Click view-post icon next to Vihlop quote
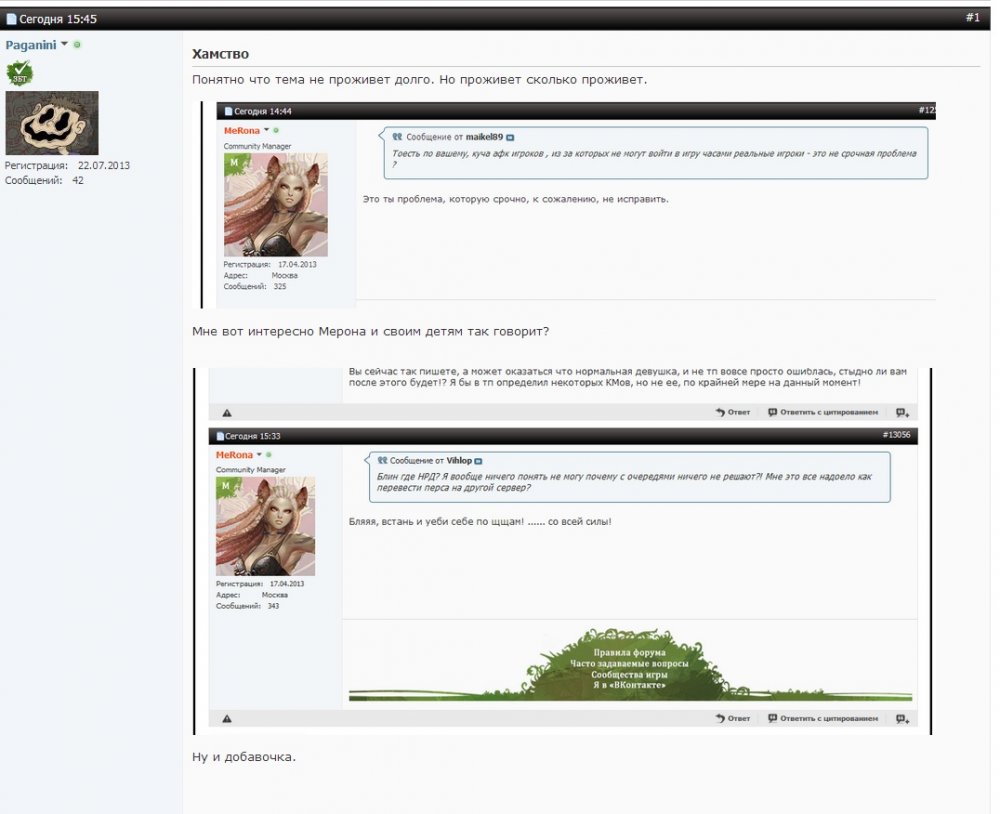Image resolution: width=1000 pixels, height=814 pixels. click(x=478, y=461)
